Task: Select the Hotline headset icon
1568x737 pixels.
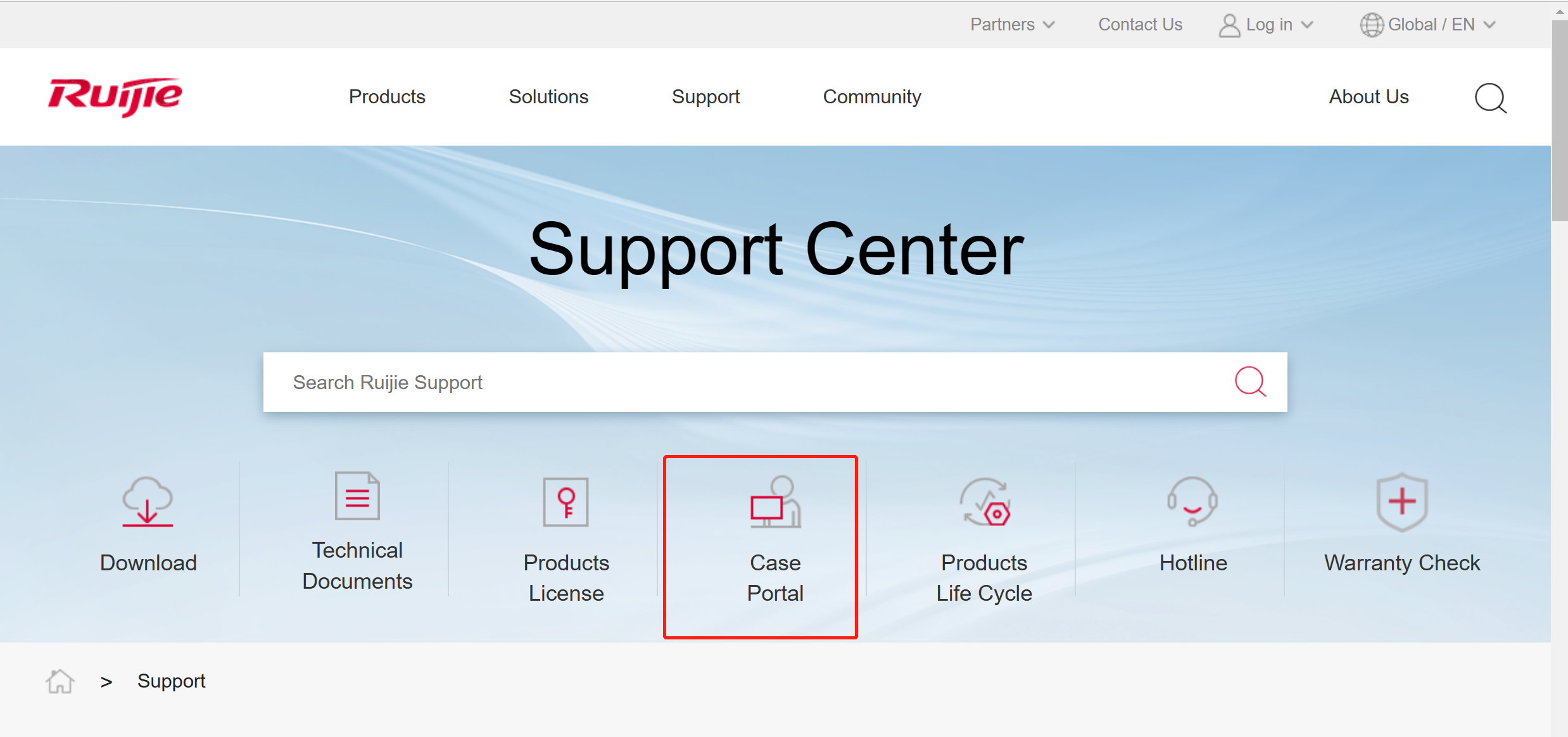Action: click(1192, 501)
